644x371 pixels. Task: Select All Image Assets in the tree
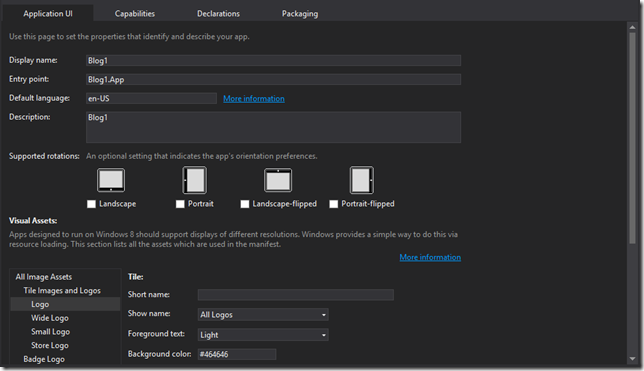tap(44, 277)
